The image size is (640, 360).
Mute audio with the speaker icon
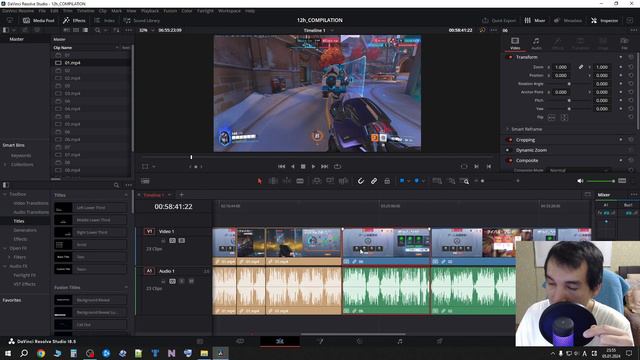[x=580, y=181]
